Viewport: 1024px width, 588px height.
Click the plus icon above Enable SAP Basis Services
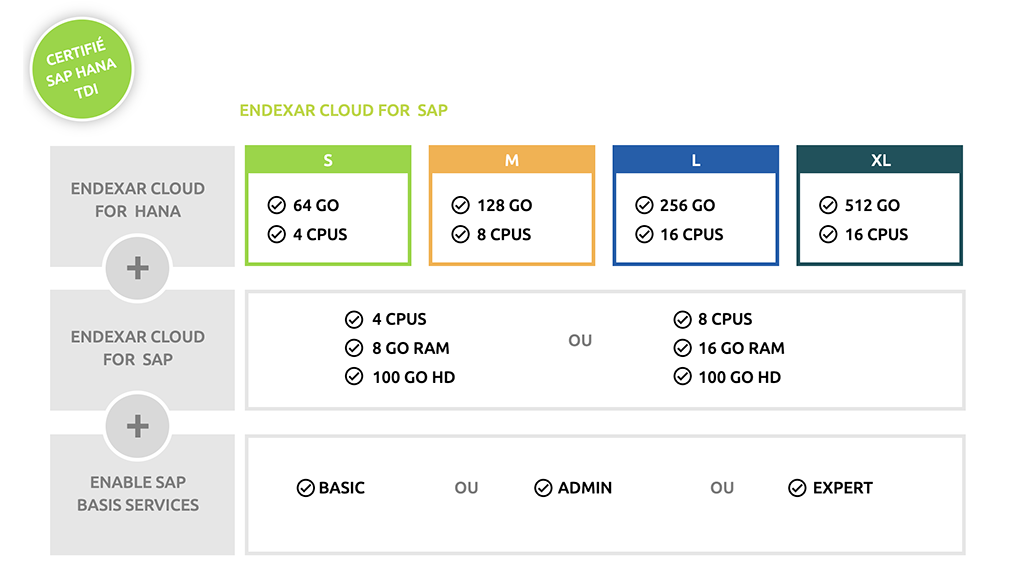(138, 426)
